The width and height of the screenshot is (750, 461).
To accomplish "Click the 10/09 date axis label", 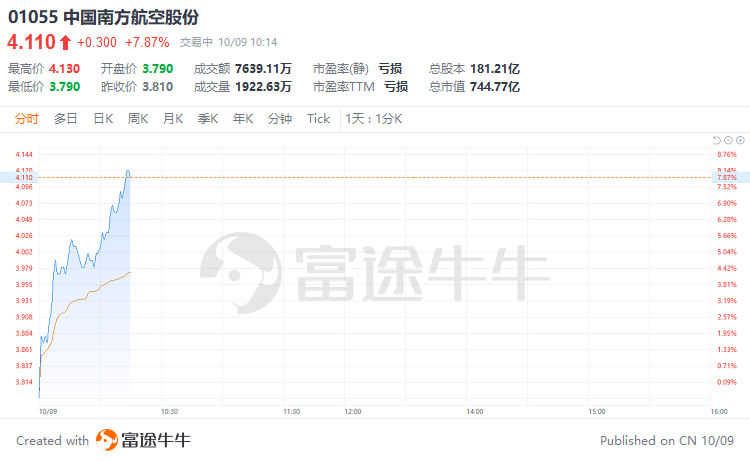I will tap(48, 412).
